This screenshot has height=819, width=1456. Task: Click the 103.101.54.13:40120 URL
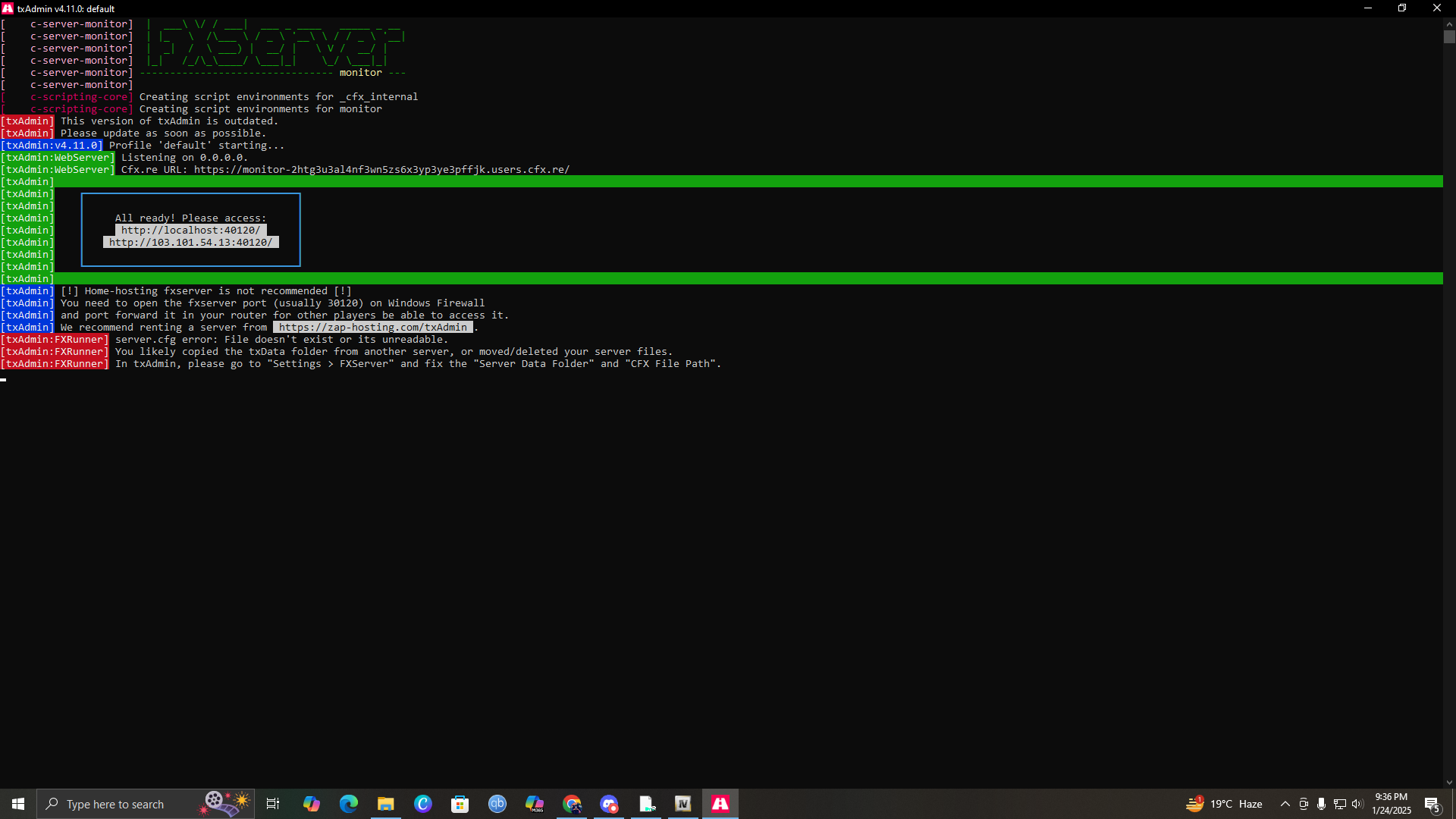[x=190, y=243]
